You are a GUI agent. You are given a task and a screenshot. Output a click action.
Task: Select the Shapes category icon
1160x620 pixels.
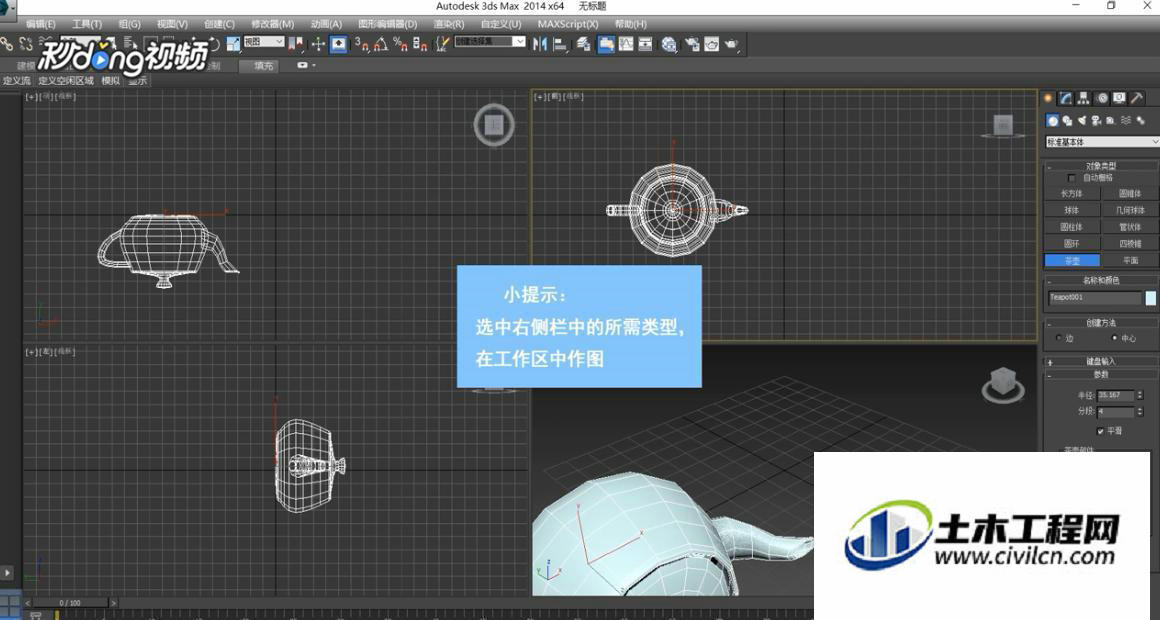[1068, 121]
